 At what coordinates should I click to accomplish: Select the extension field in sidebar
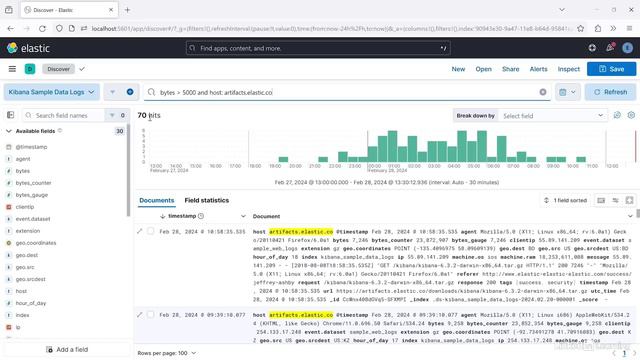pyautogui.click(x=28, y=231)
